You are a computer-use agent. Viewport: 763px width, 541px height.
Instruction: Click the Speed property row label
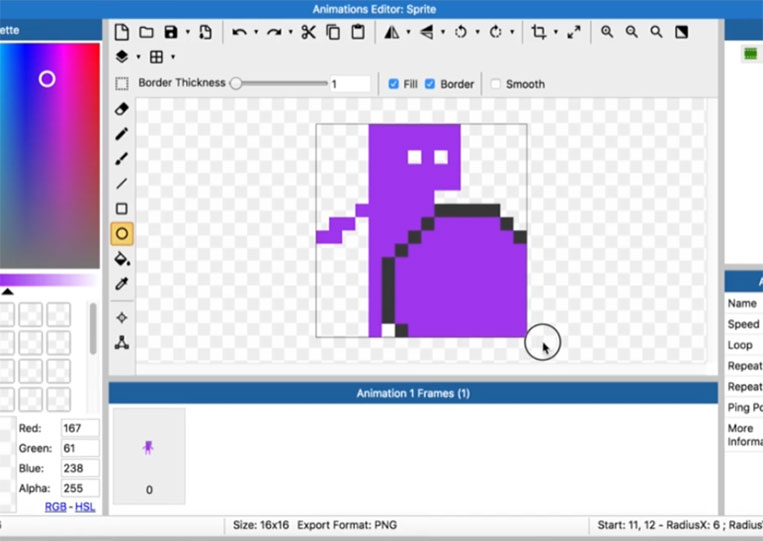click(x=743, y=324)
